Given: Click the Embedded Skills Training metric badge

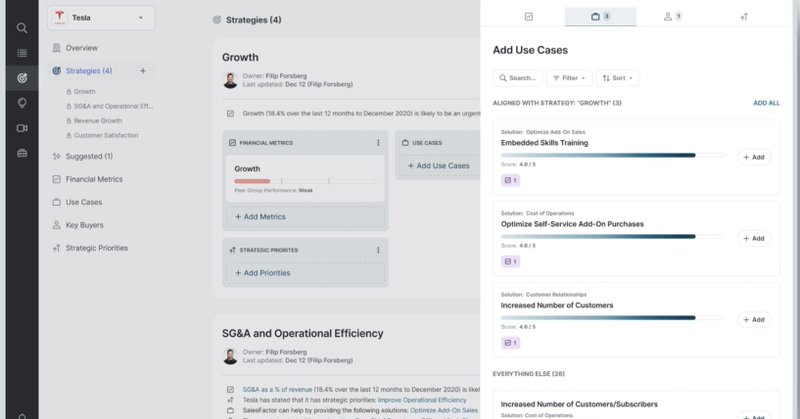Looking at the screenshot, I should click(510, 180).
